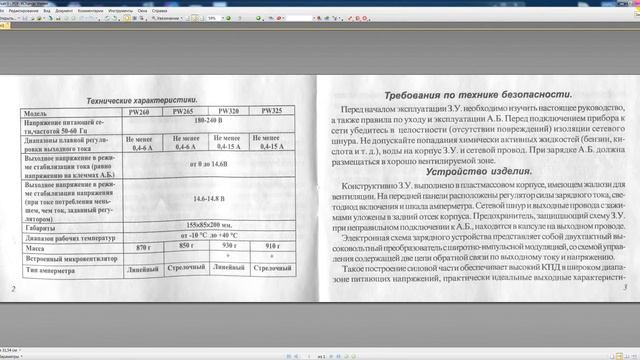Screen dimensions: 640x360
Task: Open the Параметры dropdown in status bar
Action: (x=11, y=357)
